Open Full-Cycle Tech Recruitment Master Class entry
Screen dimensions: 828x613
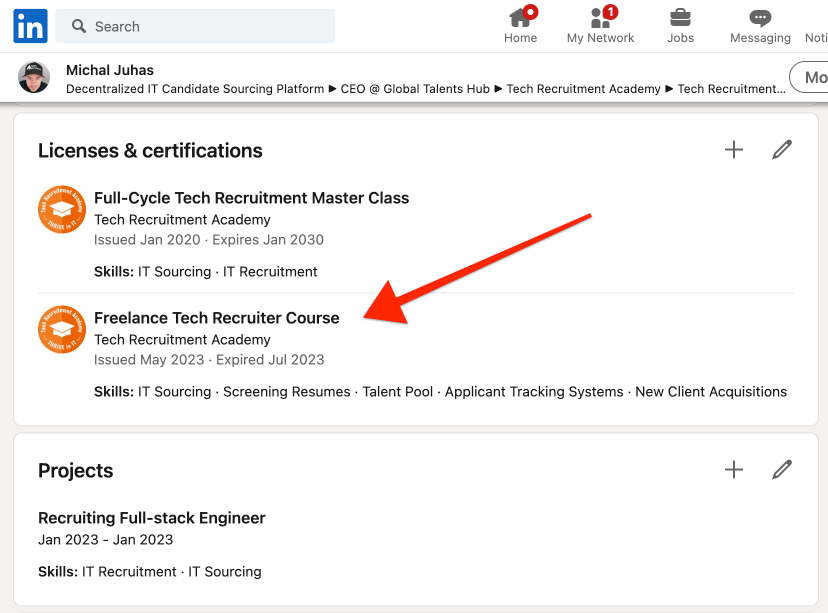[x=251, y=197]
